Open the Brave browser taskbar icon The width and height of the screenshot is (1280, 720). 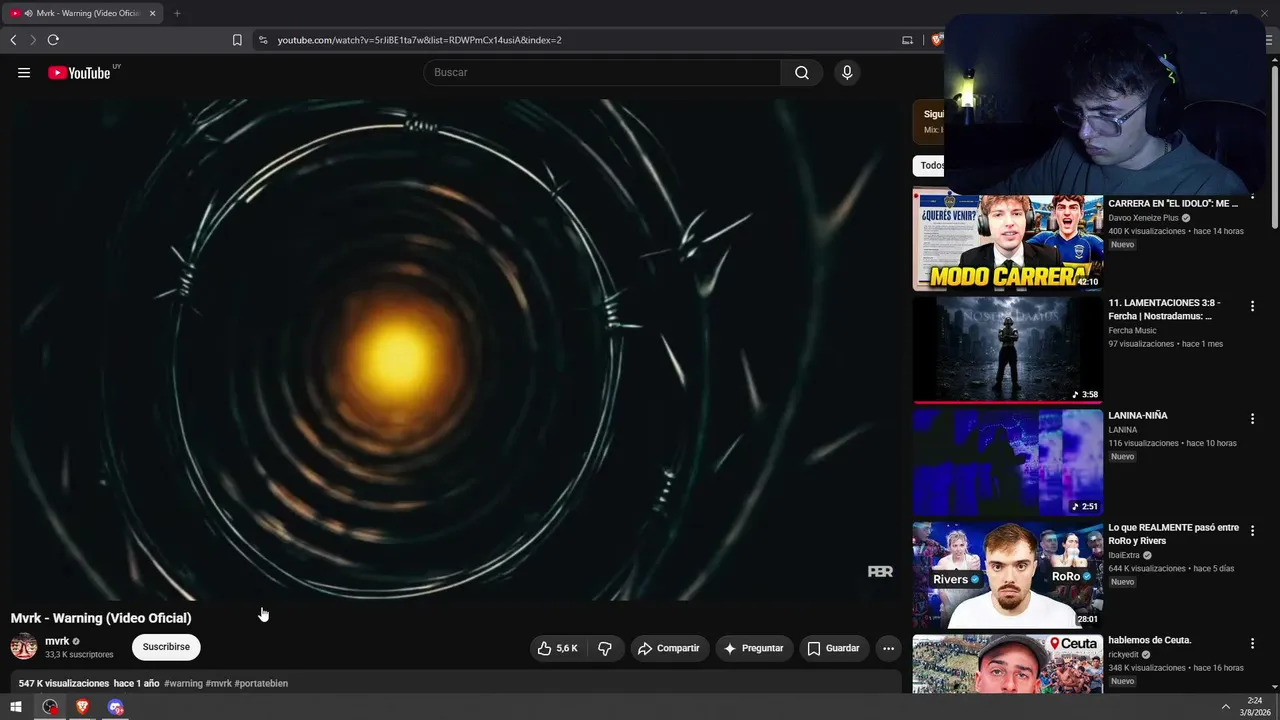coord(82,707)
